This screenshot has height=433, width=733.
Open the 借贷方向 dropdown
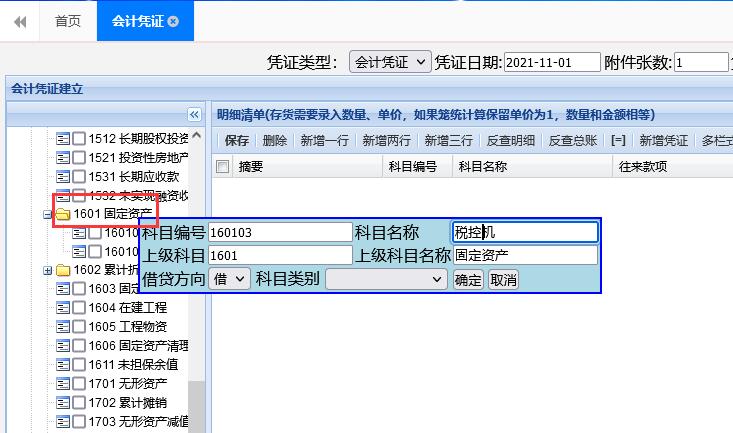point(230,279)
